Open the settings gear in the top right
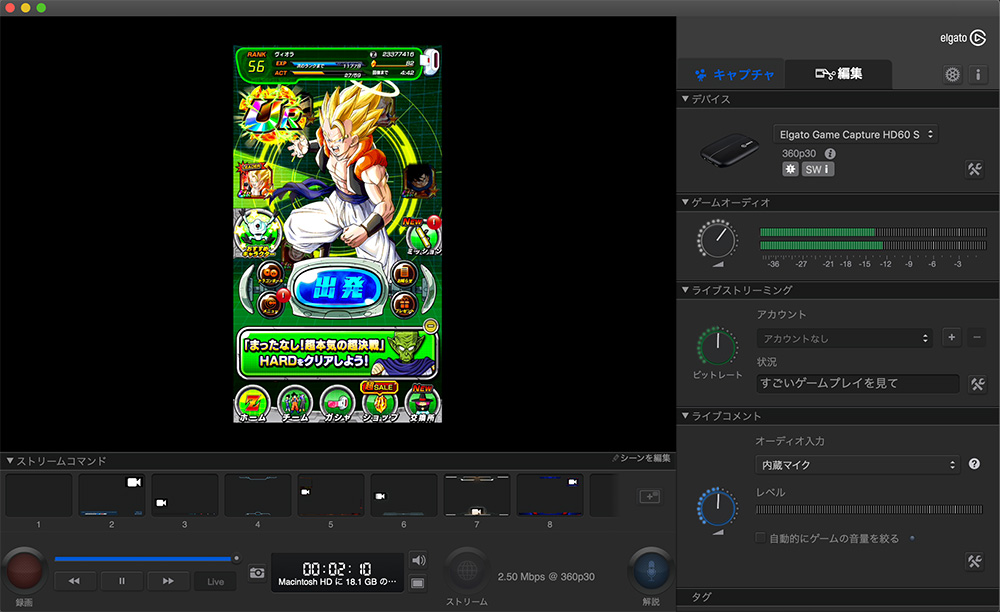Screen dimensions: 1000x612 (x=954, y=73)
